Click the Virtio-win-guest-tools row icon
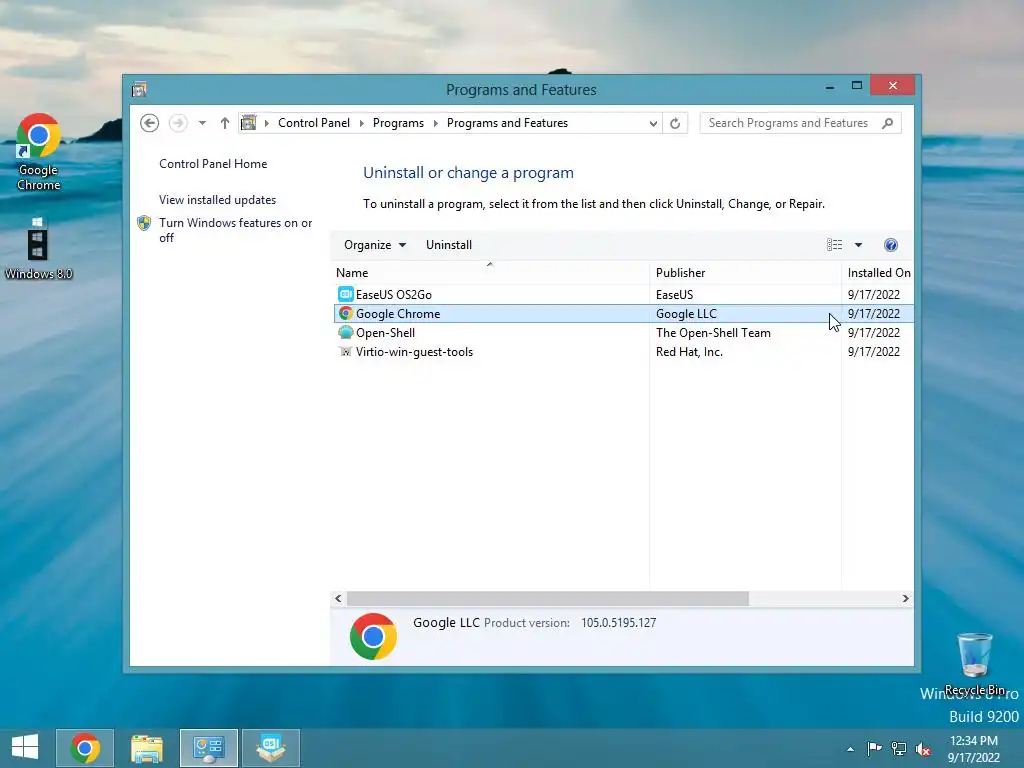This screenshot has width=1024, height=768. 345,351
